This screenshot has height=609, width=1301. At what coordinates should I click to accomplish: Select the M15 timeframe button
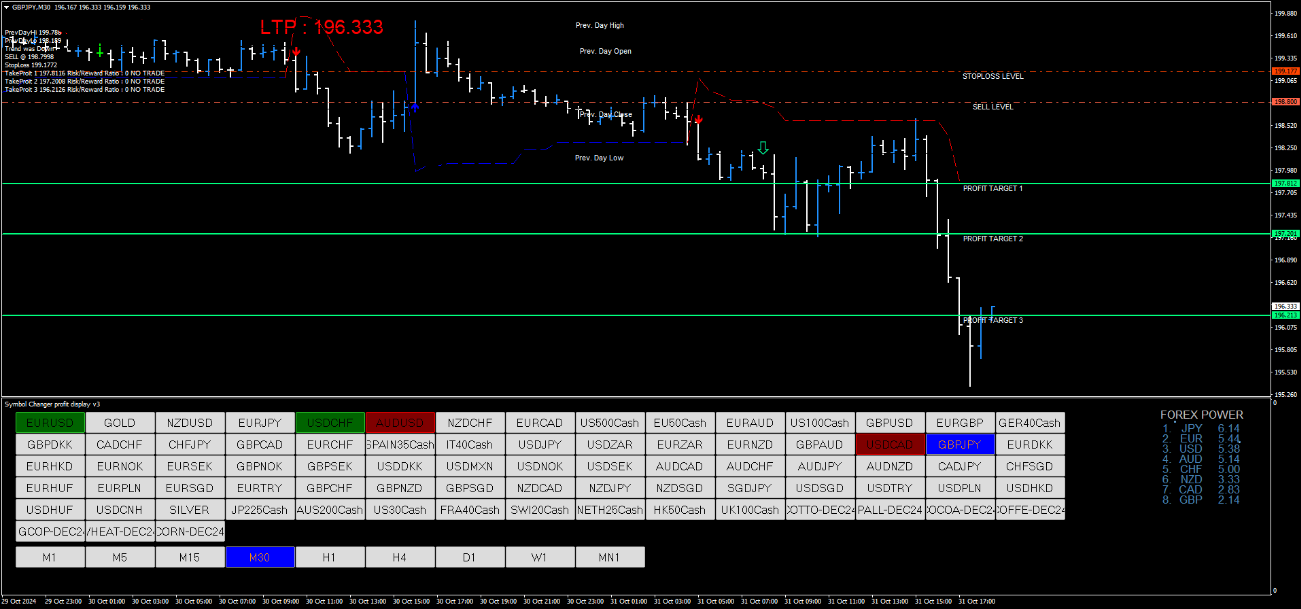[x=190, y=557]
